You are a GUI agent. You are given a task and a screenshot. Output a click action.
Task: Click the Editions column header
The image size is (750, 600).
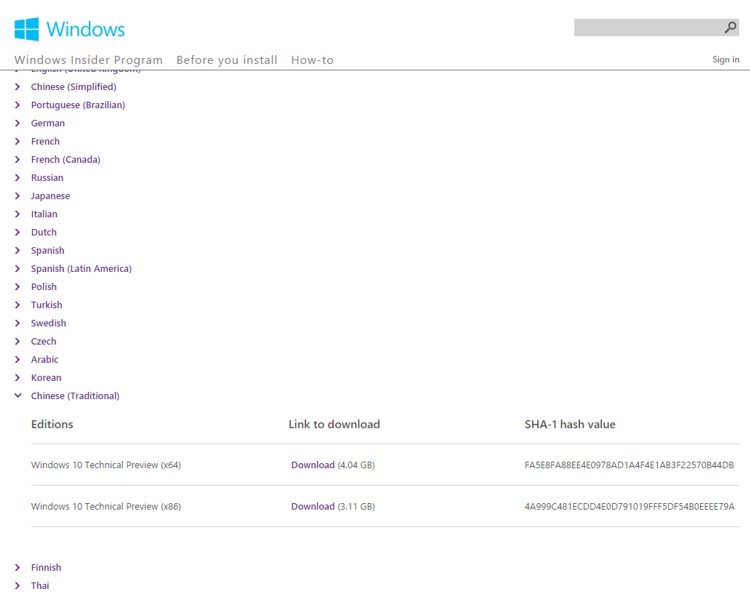(52, 424)
